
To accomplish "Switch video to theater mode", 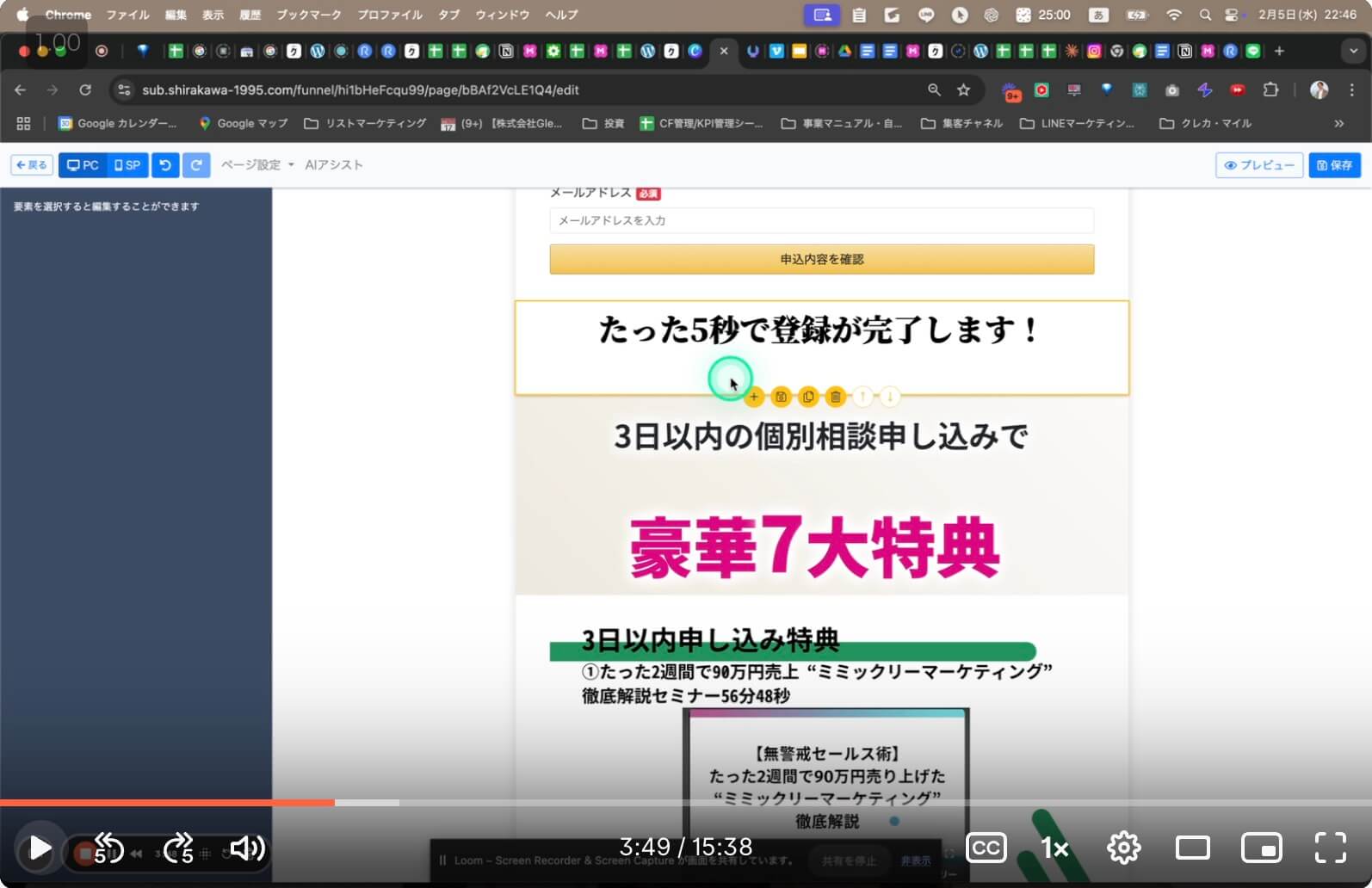I will pyautogui.click(x=1192, y=848).
